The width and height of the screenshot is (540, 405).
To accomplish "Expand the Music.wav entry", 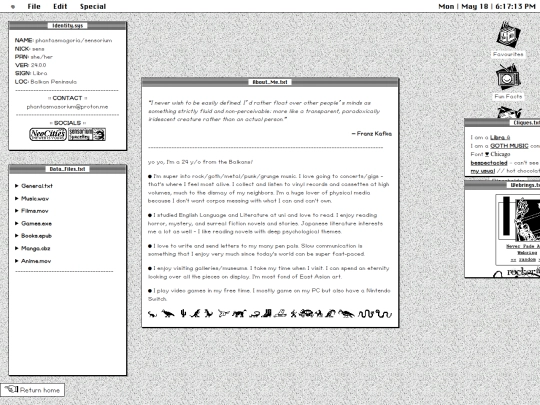I will tap(32, 199).
